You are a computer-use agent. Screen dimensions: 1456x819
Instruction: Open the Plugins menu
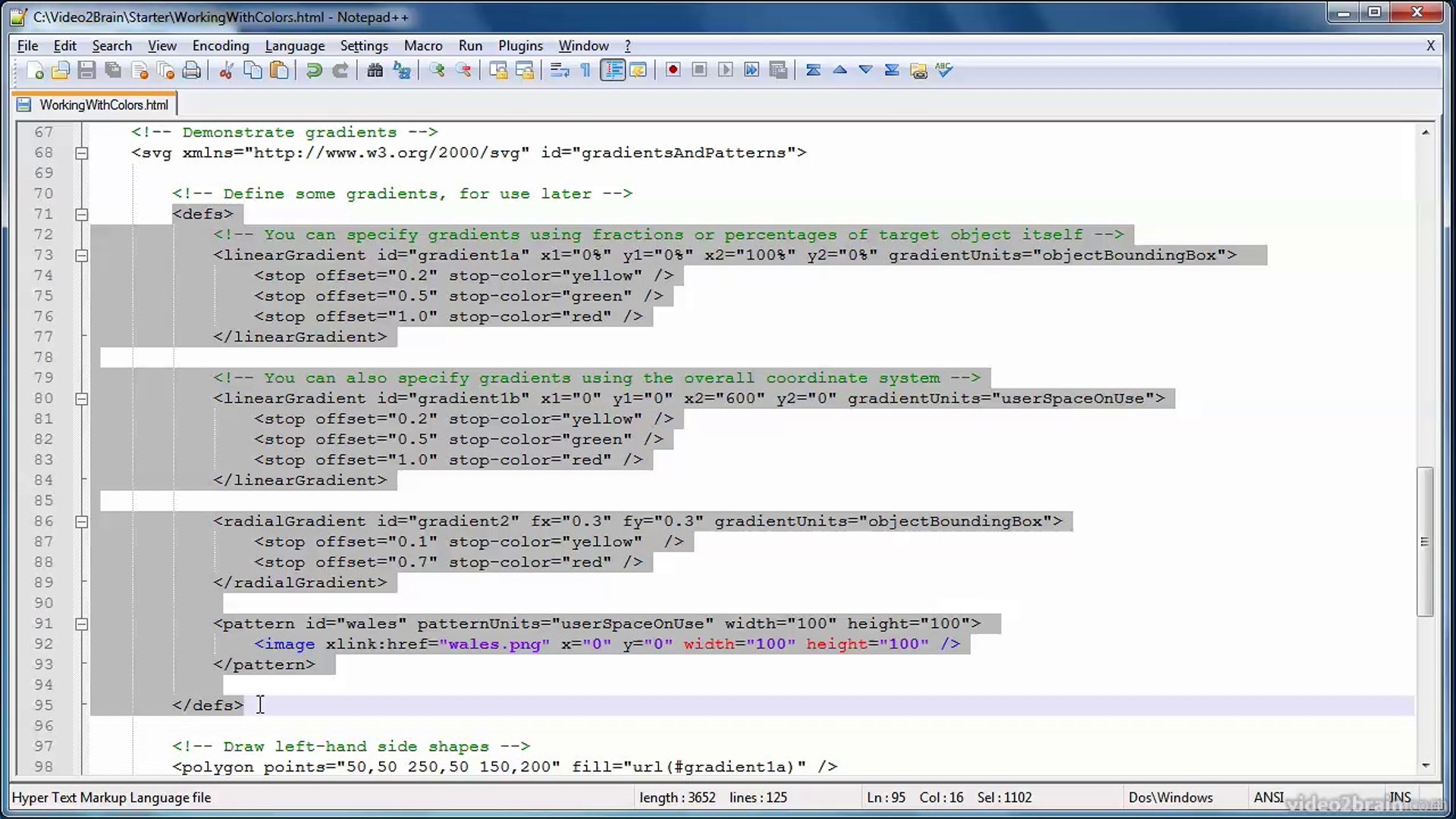pyautogui.click(x=520, y=45)
